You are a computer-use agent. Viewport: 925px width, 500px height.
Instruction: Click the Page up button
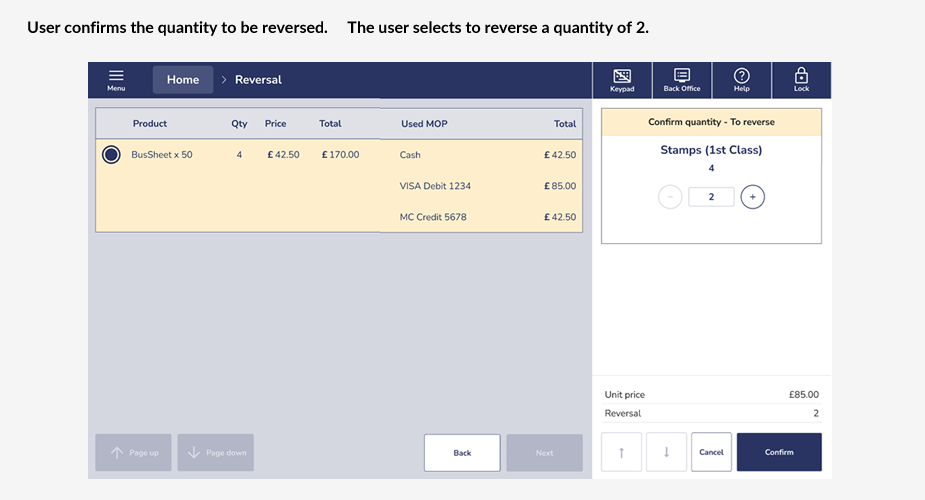pos(133,453)
